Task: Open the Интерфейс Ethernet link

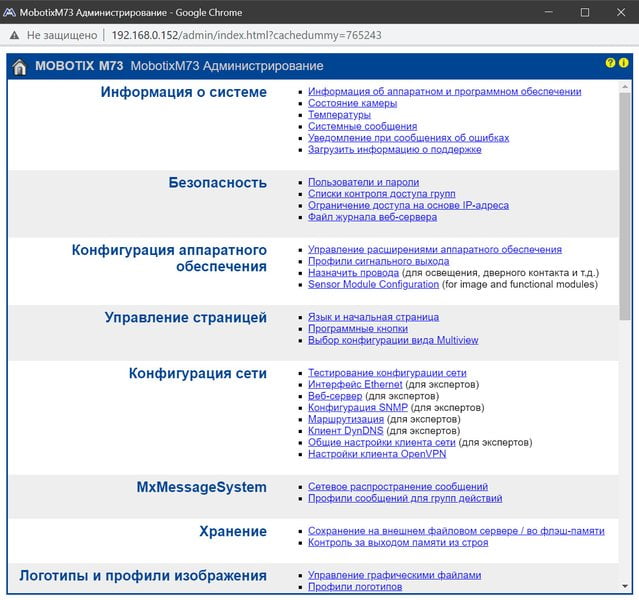Action: (x=355, y=384)
